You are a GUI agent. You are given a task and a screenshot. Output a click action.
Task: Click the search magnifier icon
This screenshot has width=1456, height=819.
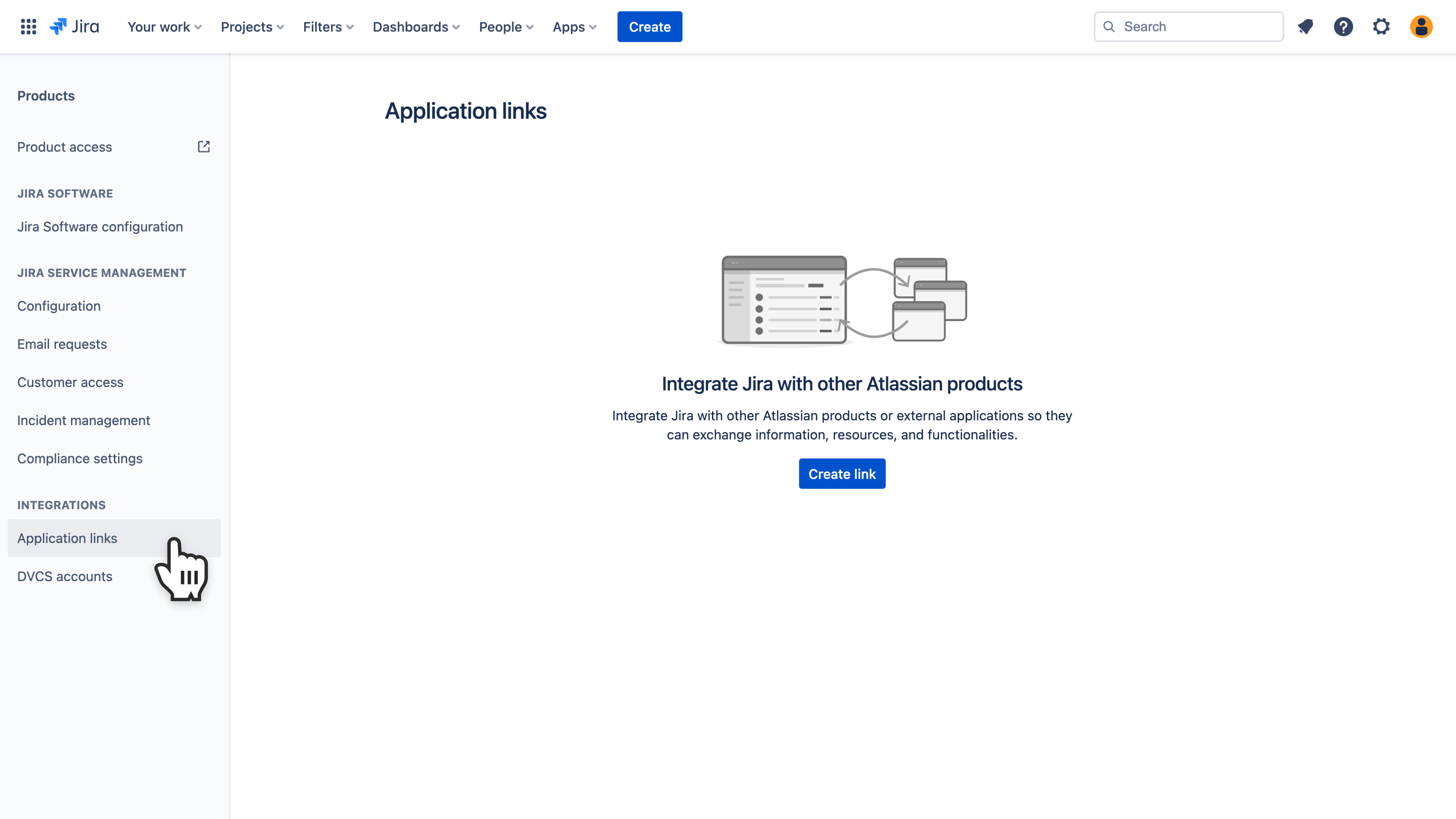click(1109, 27)
